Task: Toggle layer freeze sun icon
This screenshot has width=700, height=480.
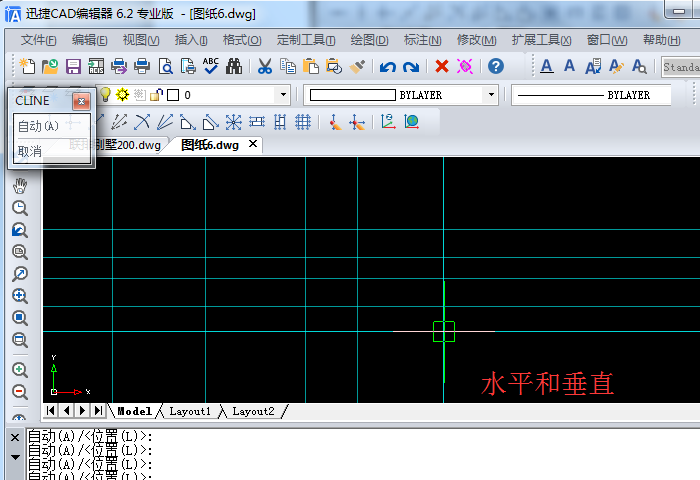Action: click(122, 95)
